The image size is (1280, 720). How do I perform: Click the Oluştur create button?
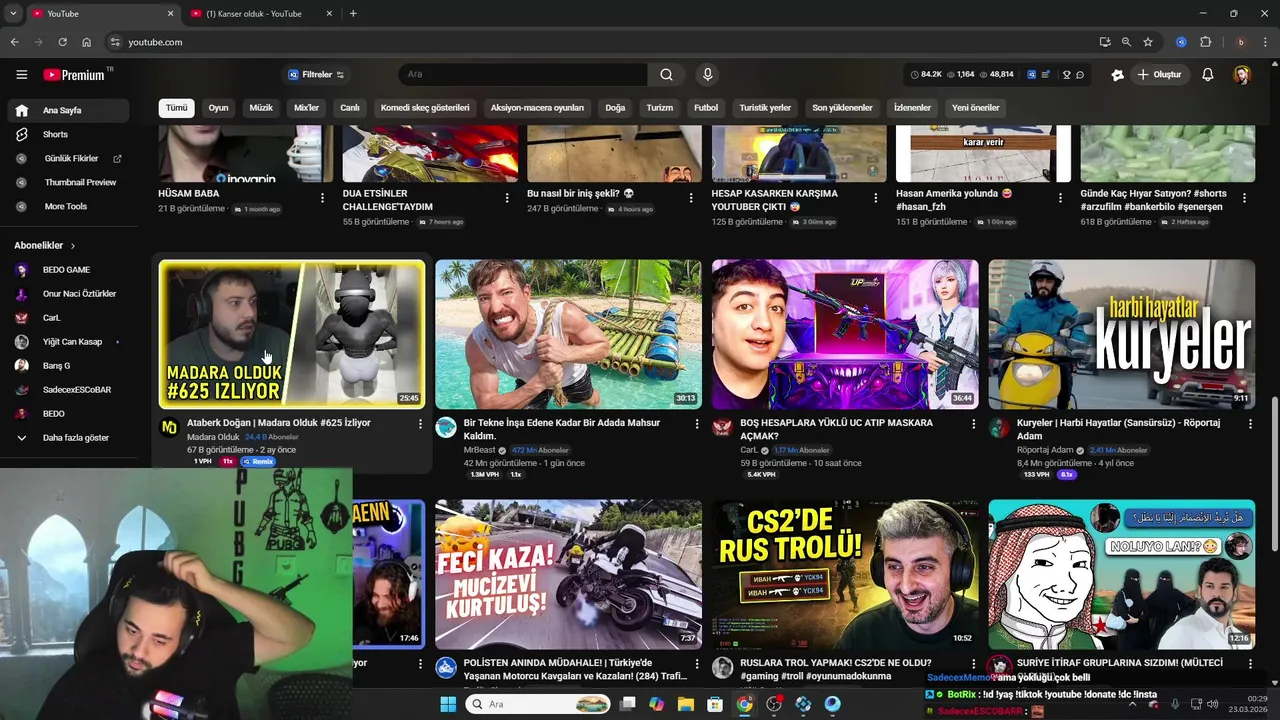tap(1160, 75)
